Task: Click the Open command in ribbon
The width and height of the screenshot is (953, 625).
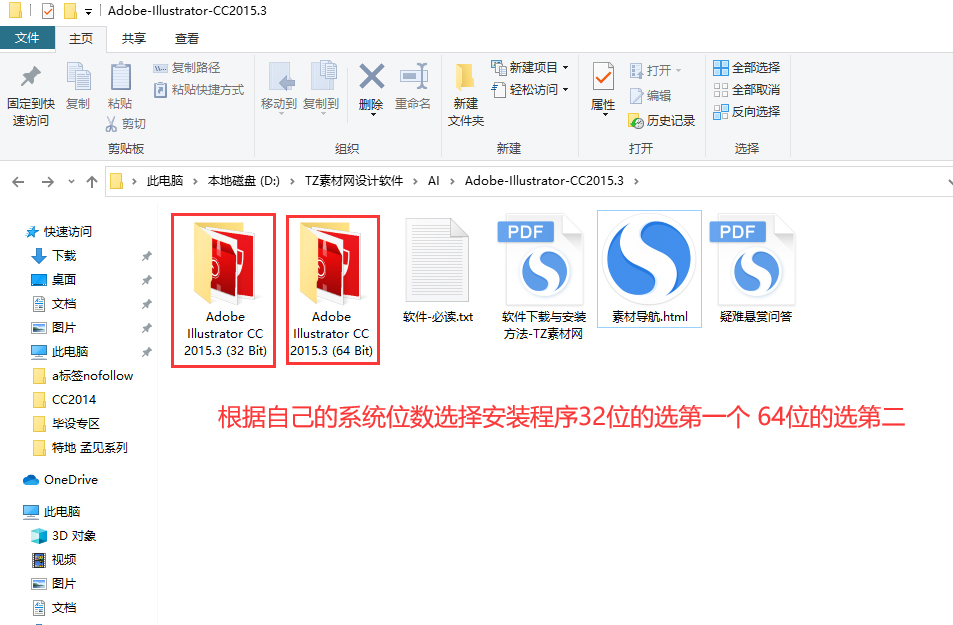Action: [655, 71]
